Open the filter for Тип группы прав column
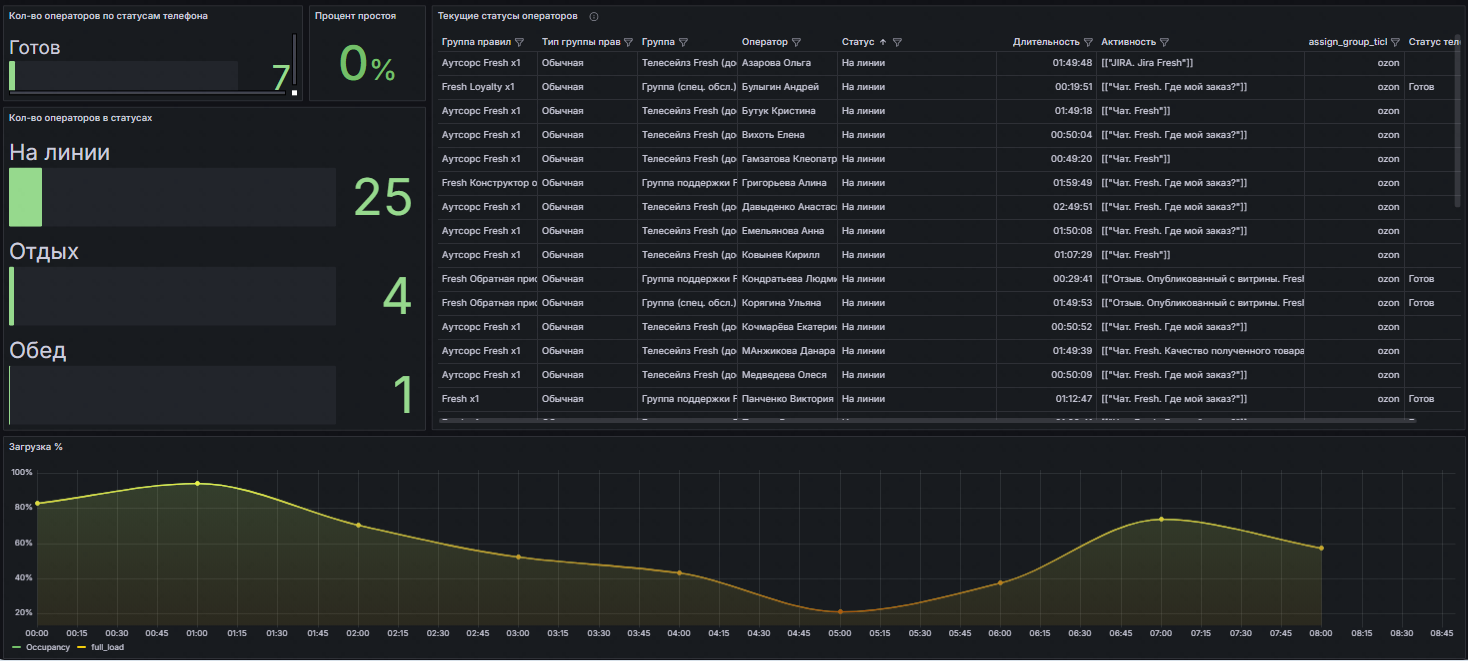 628,43
